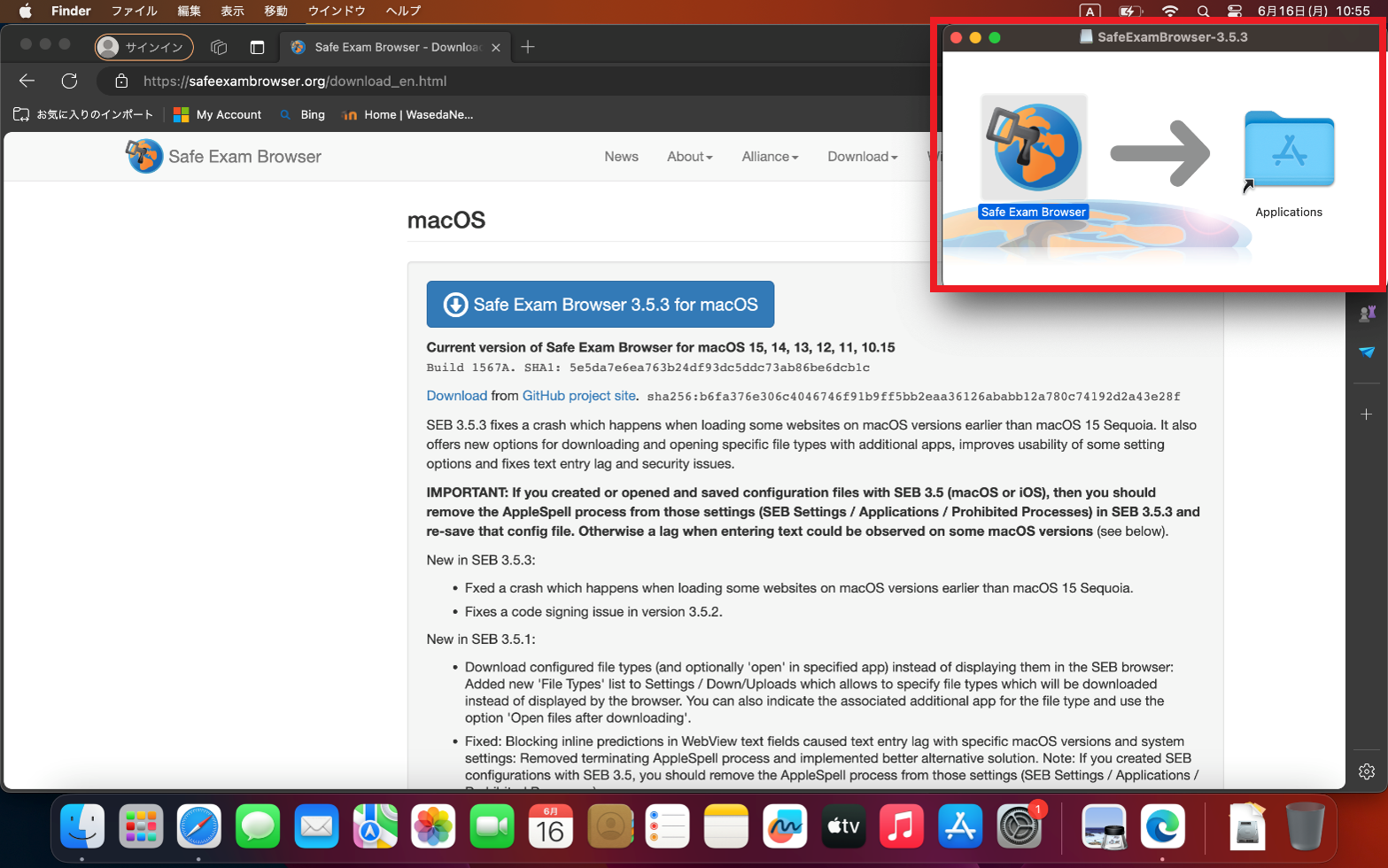Open Reminders app in the Dock
Image resolution: width=1388 pixels, height=868 pixels.
point(668,827)
